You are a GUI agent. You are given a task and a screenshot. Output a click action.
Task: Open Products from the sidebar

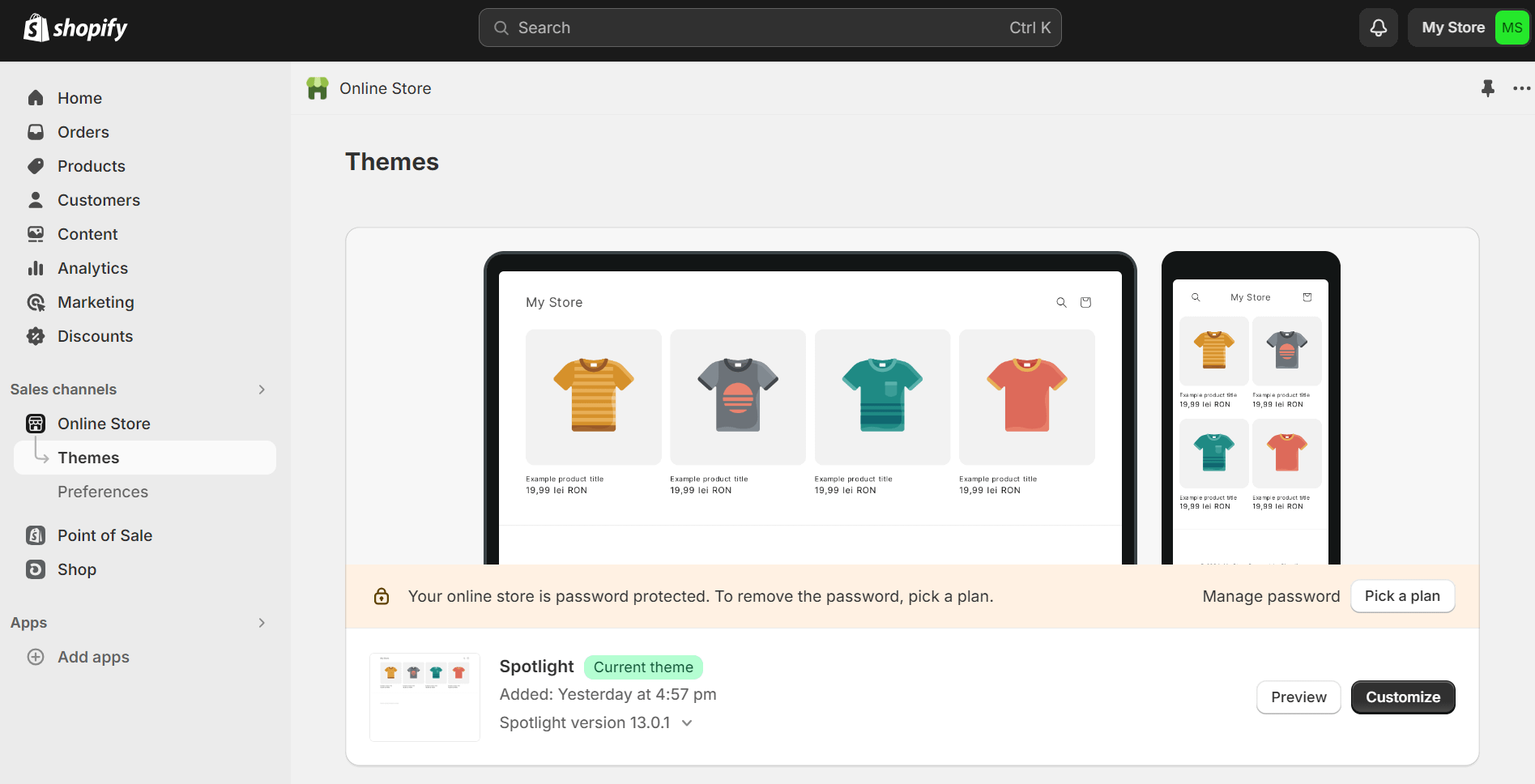[91, 165]
